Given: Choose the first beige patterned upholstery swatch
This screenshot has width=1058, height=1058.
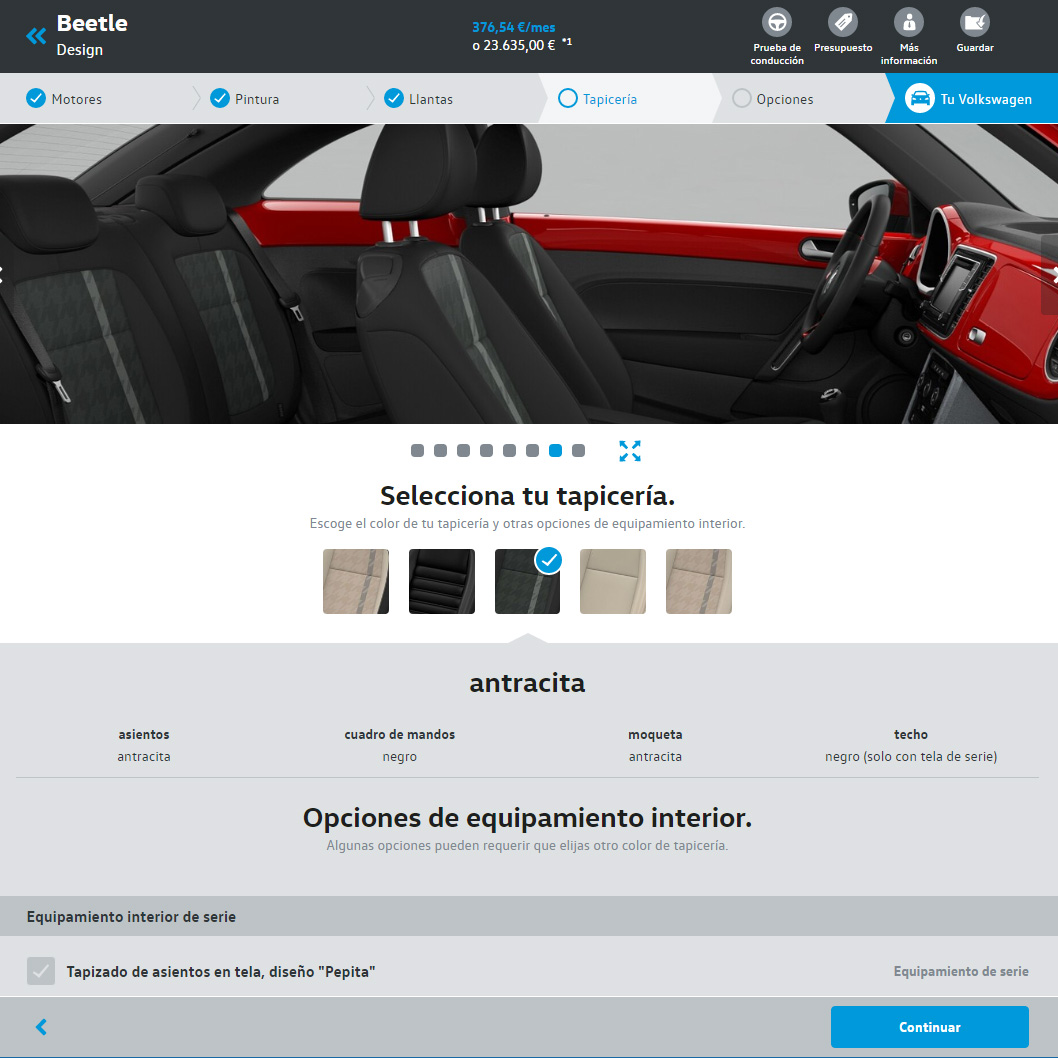Looking at the screenshot, I should coord(356,581).
